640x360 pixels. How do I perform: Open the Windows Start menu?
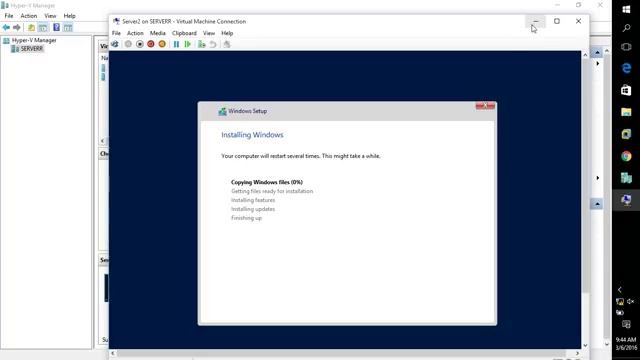(626, 9)
